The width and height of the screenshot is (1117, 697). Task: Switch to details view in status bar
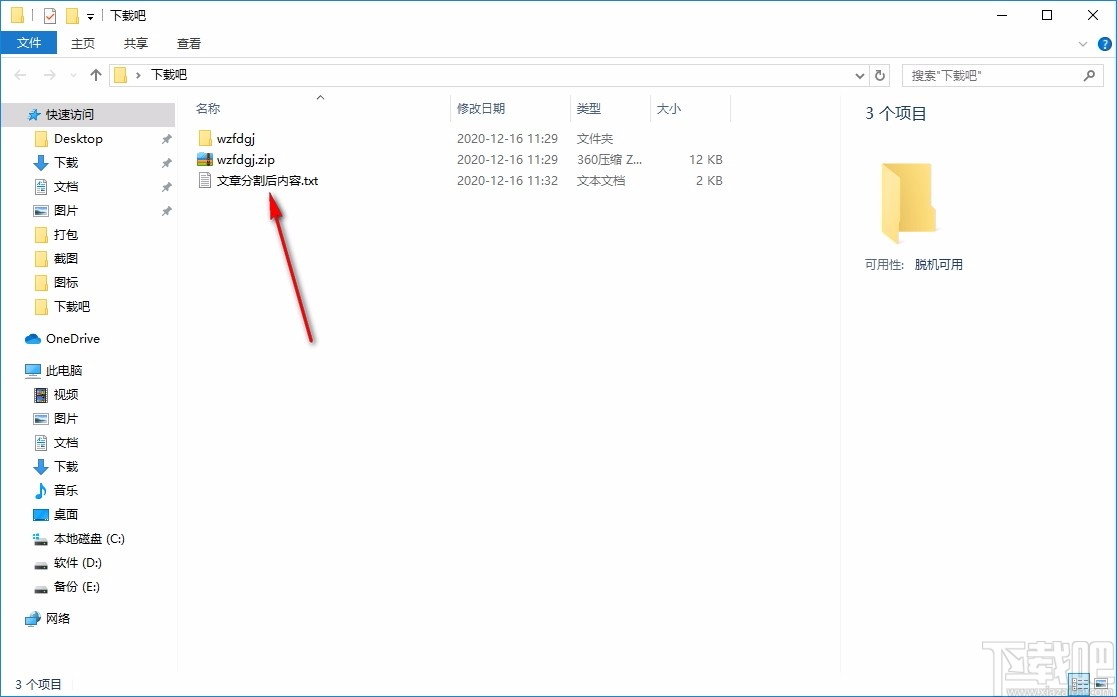pos(1079,684)
